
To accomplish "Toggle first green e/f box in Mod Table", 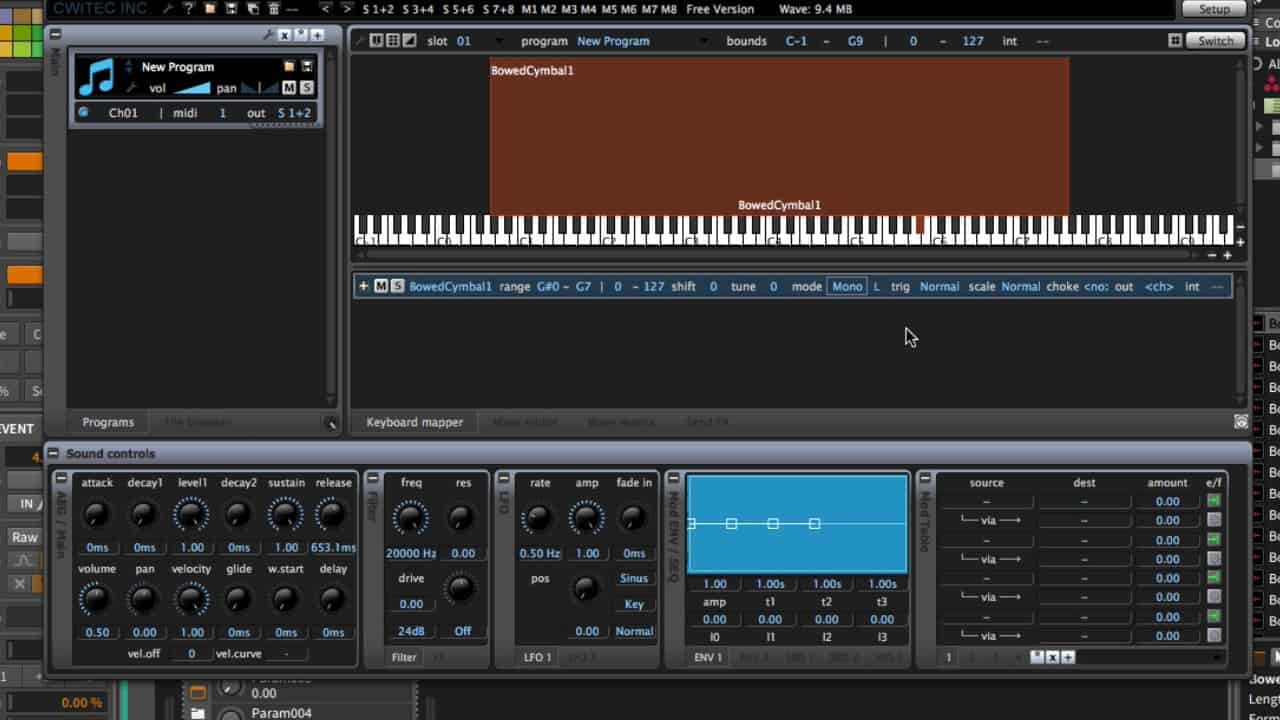I will click(x=1214, y=501).
